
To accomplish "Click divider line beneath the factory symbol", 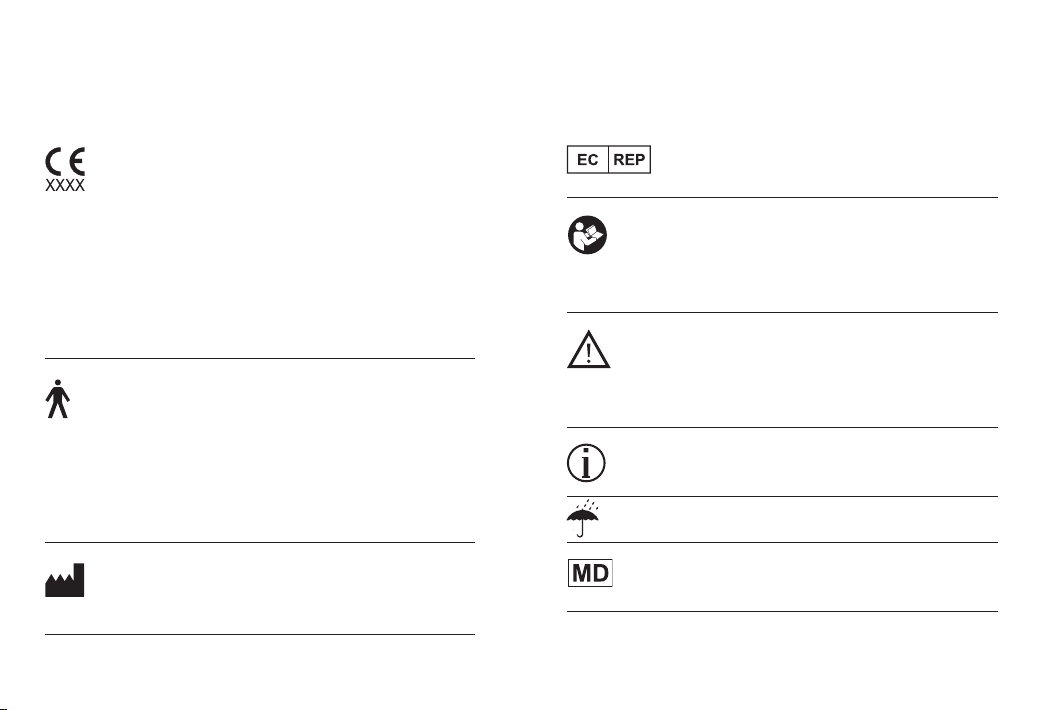I will coord(260,635).
